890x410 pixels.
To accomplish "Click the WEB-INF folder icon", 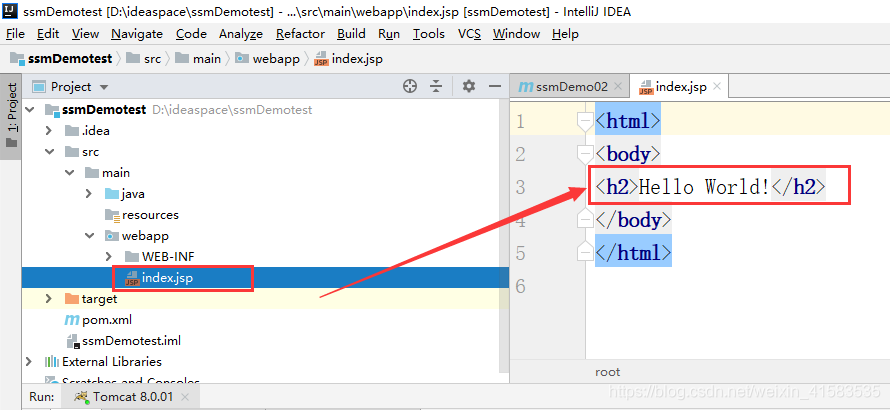I will tap(132, 257).
